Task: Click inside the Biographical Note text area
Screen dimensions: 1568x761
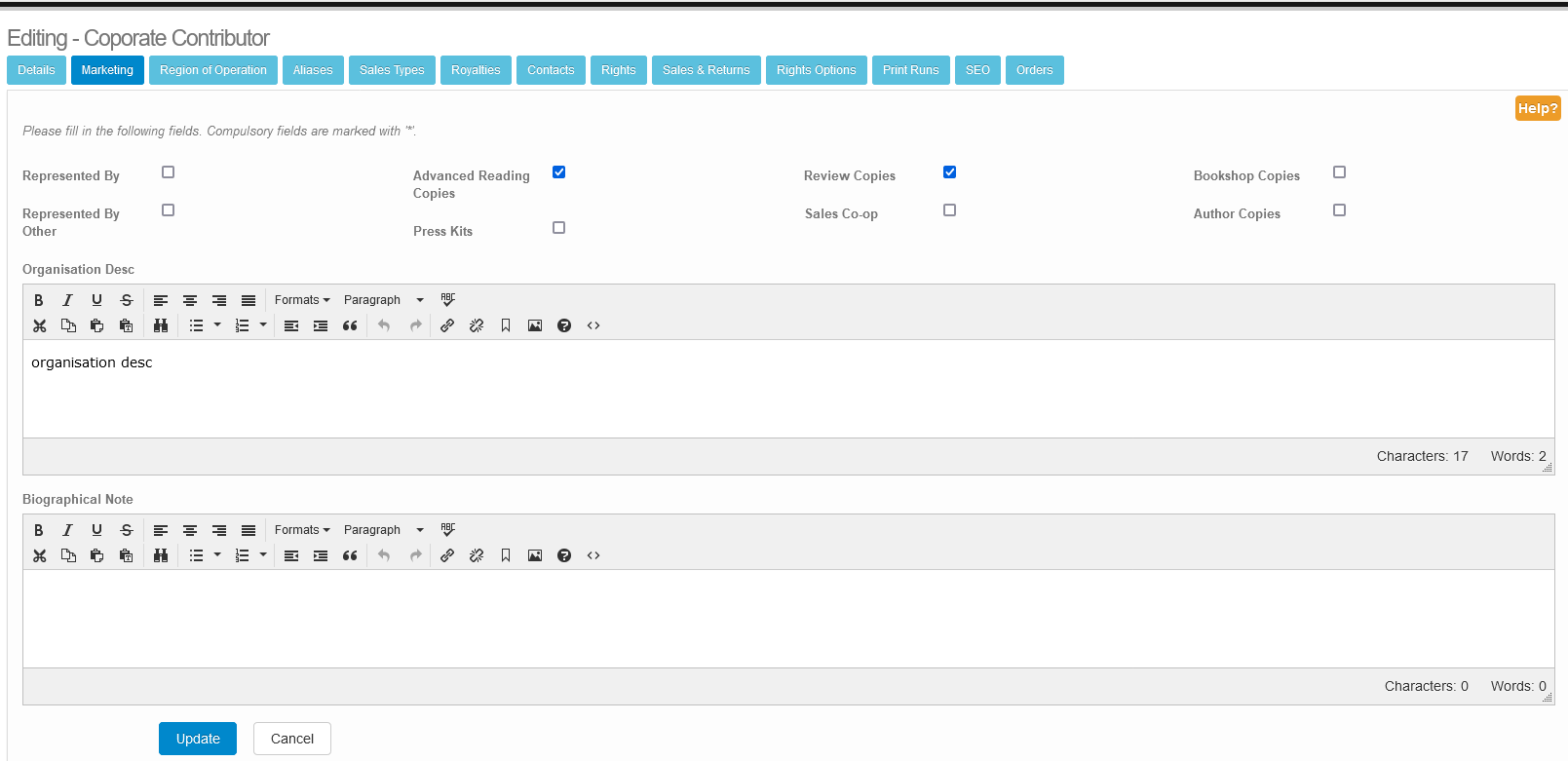Action: [x=787, y=618]
